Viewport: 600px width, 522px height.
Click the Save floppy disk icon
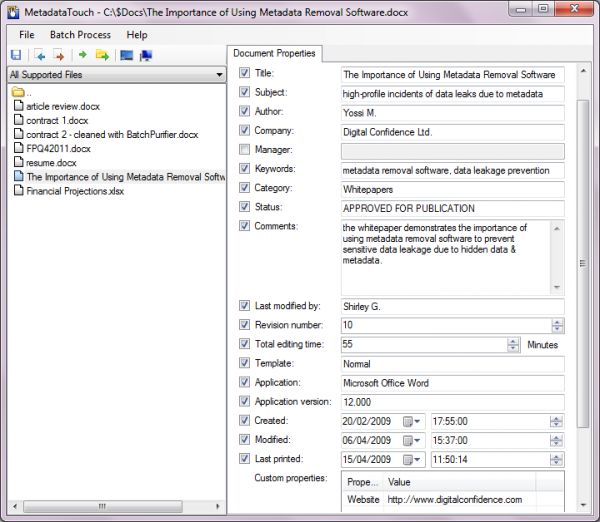16,55
